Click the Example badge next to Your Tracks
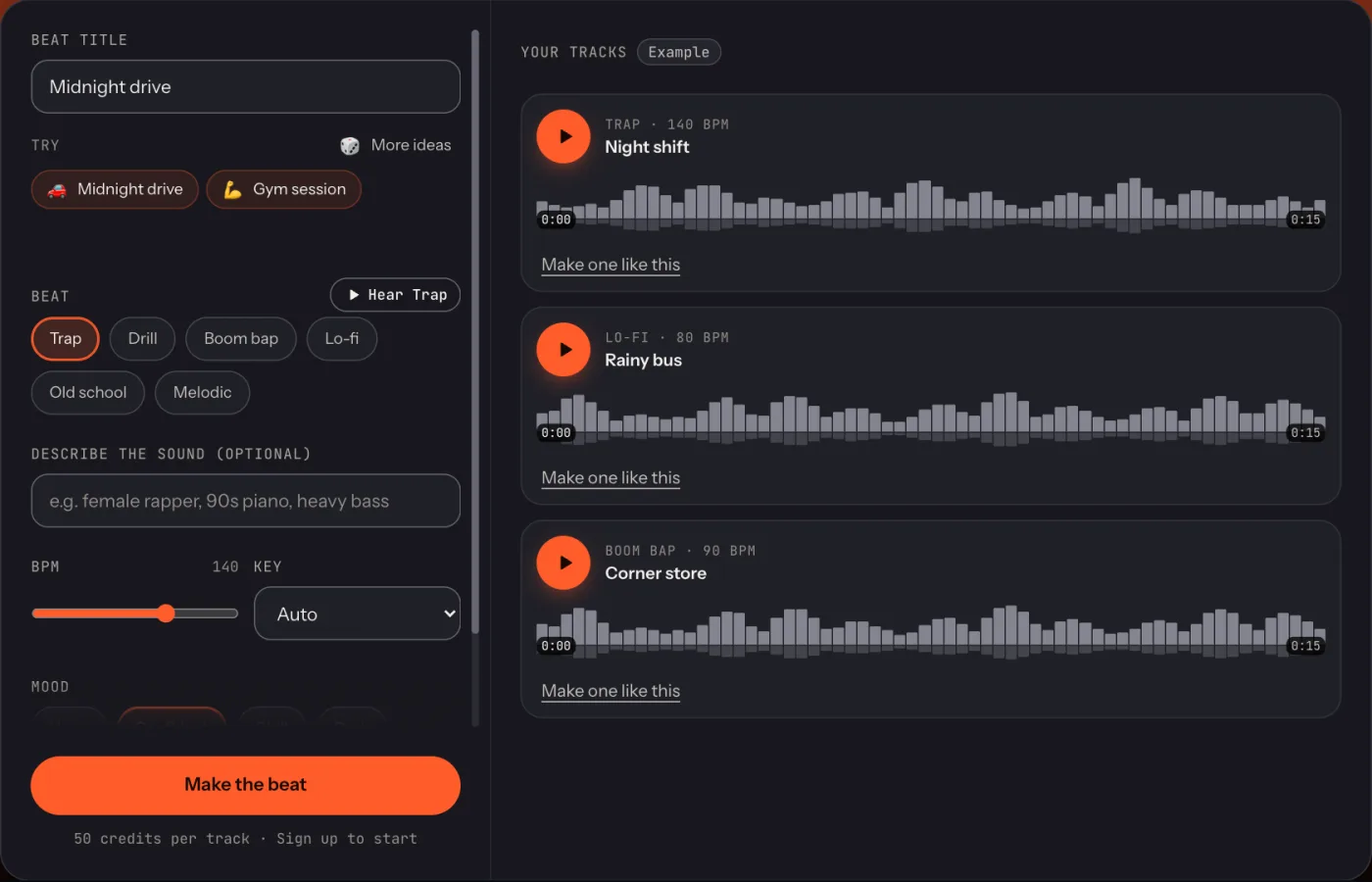 point(679,52)
